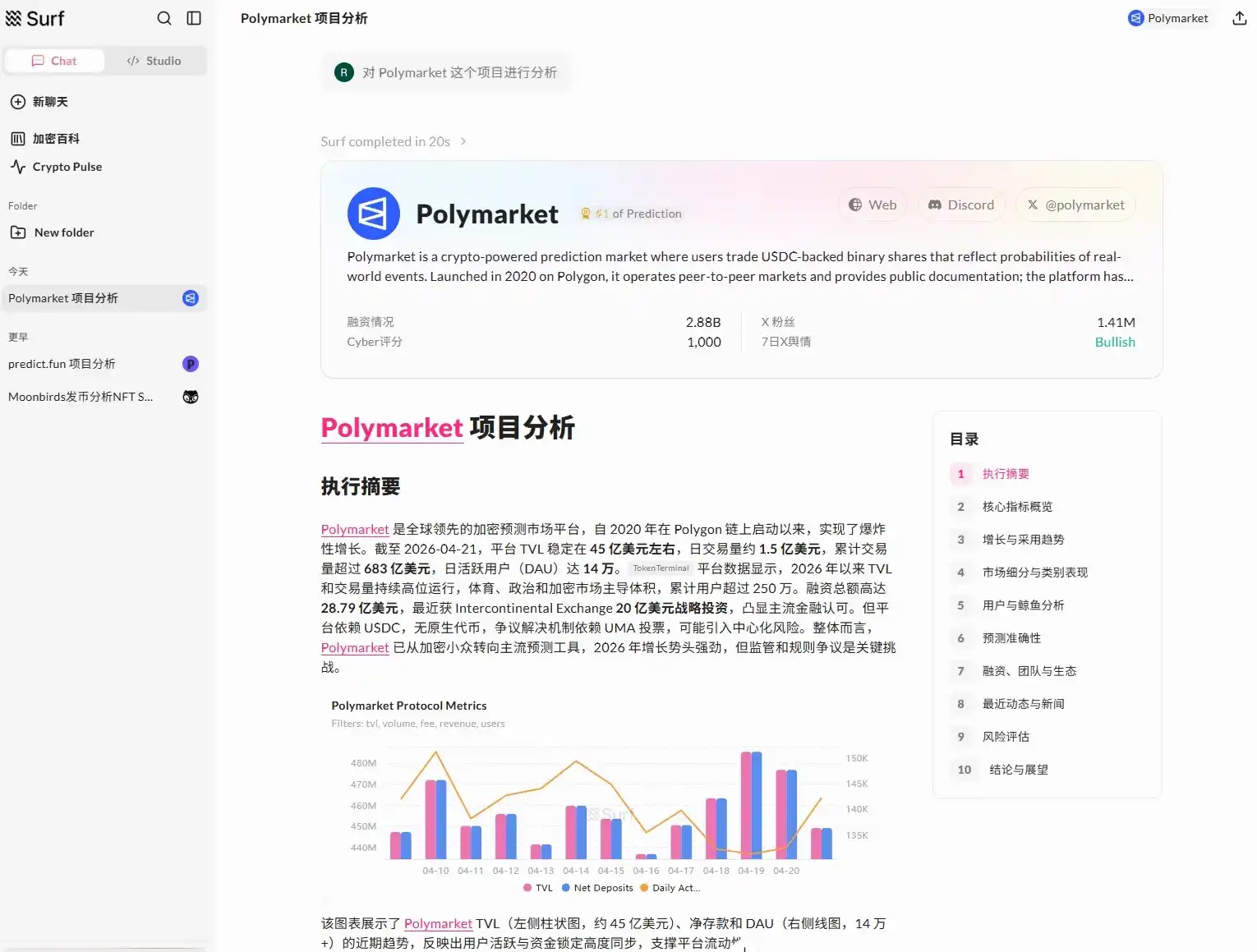
Task: Click the 04-19 bars in the chart
Action: pyautogui.click(x=751, y=805)
